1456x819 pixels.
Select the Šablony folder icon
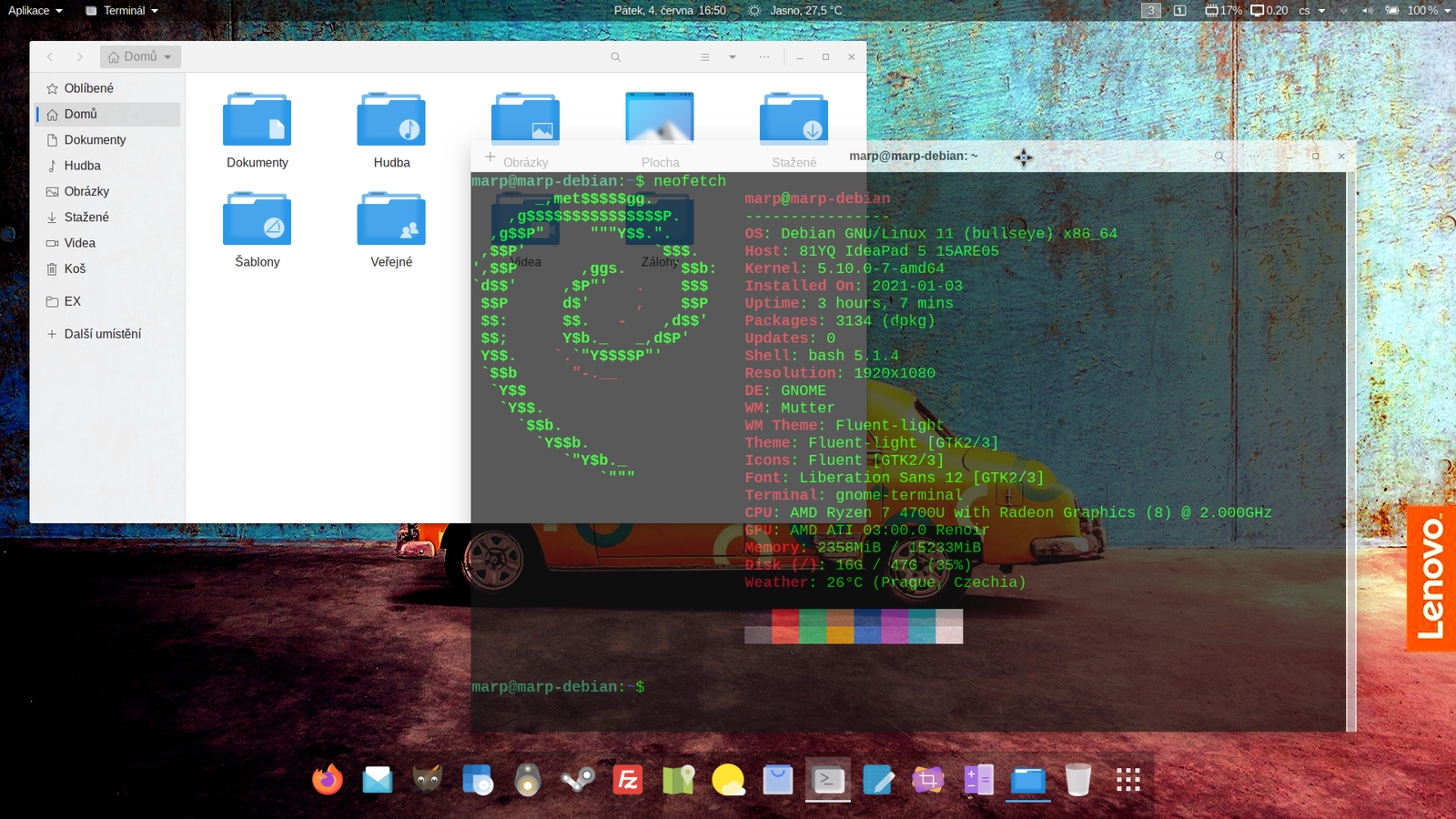[258, 218]
